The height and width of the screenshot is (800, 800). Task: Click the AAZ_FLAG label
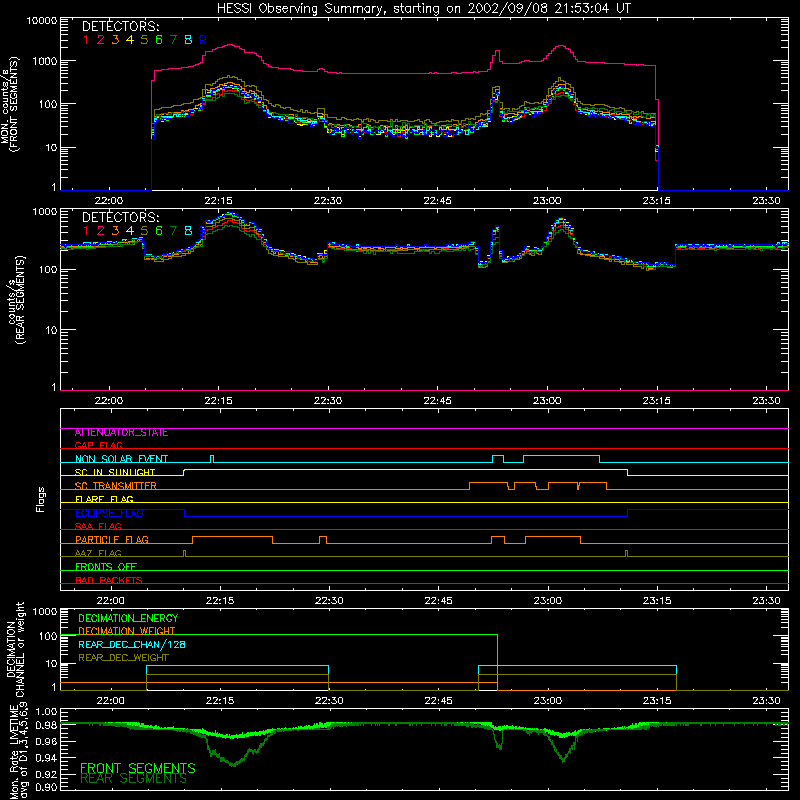pyautogui.click(x=98, y=553)
